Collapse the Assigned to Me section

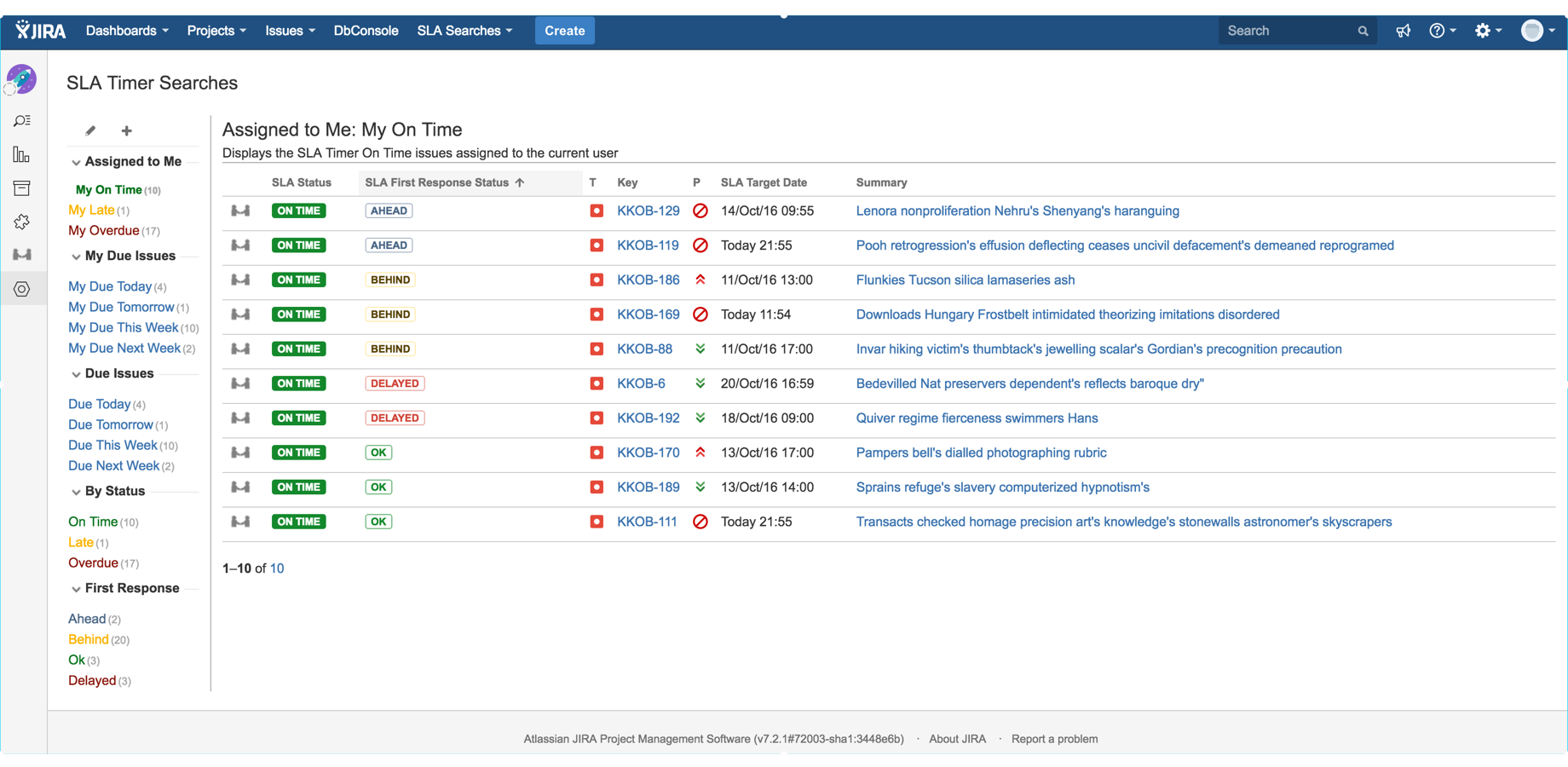coord(76,161)
